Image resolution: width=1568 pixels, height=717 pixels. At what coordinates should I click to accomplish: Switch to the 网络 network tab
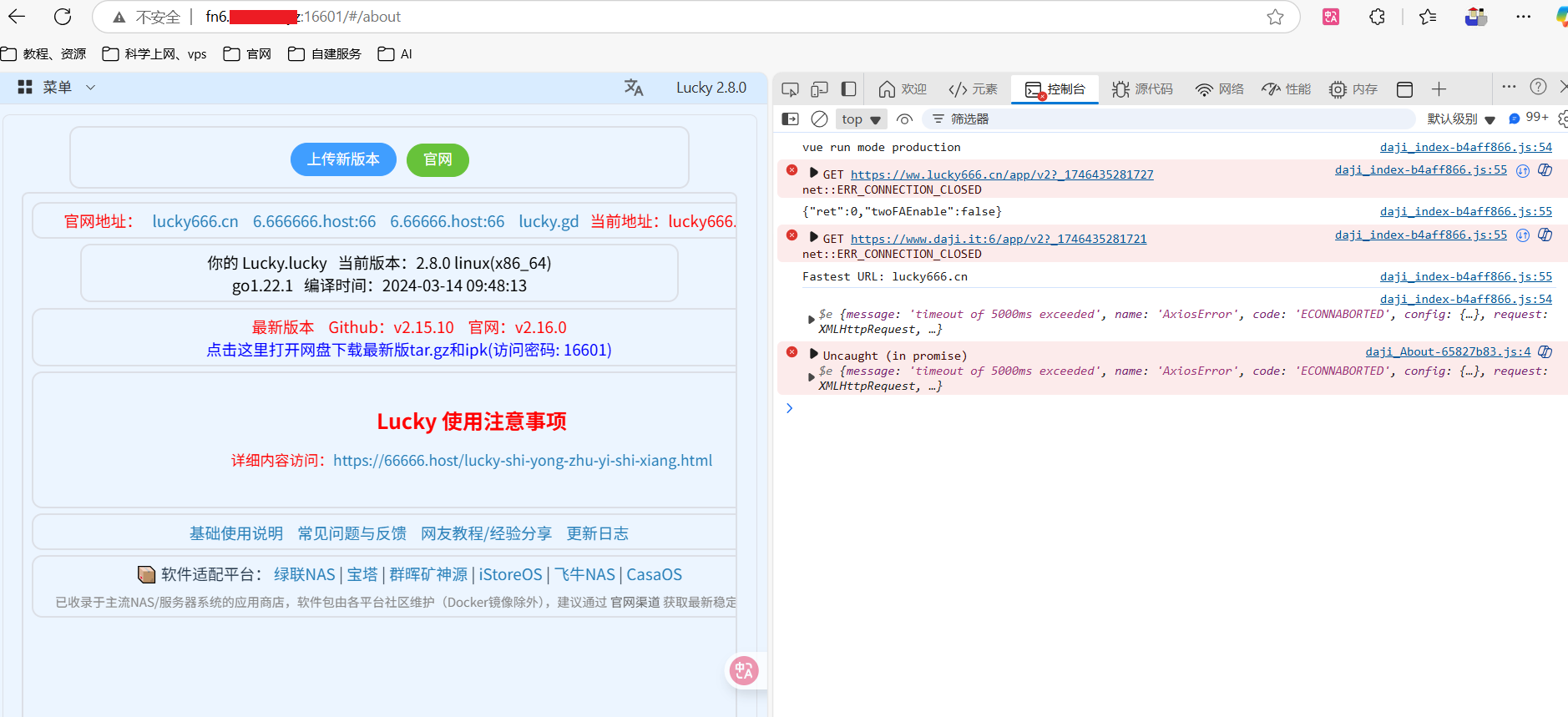coord(1220,89)
